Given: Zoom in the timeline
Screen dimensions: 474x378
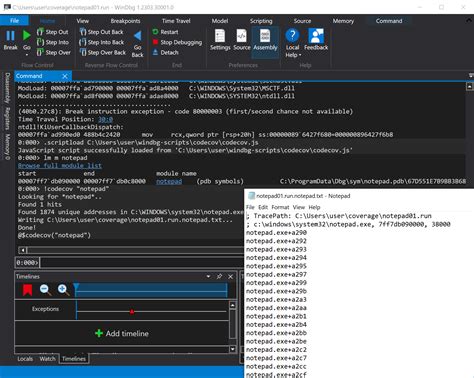Looking at the screenshot, I should pyautogui.click(x=63, y=290).
